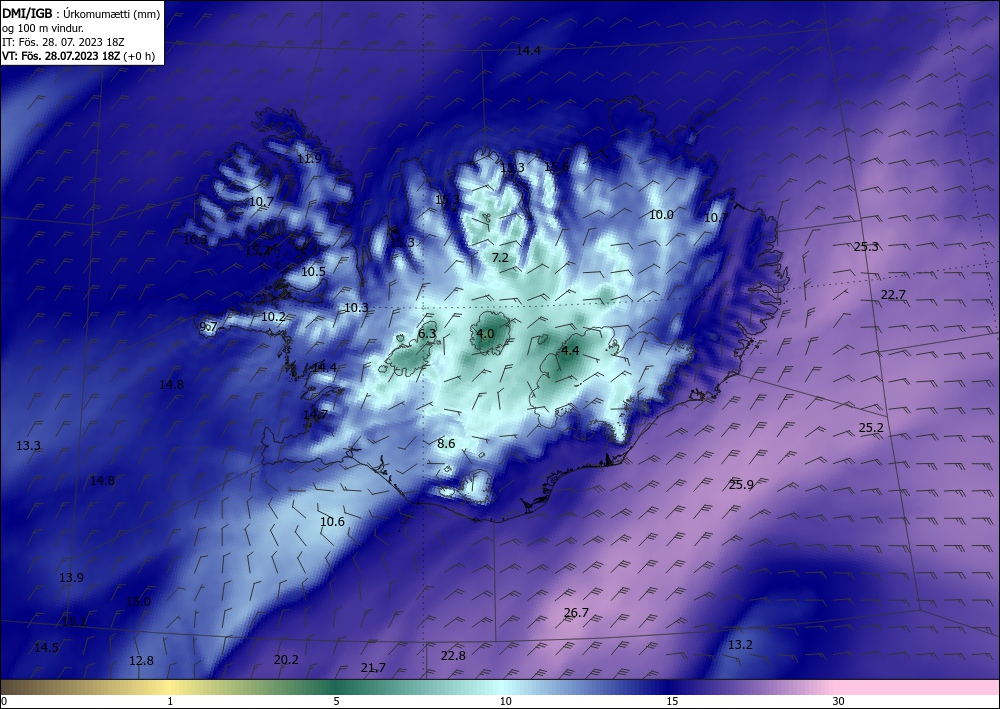The width and height of the screenshot is (1000, 709).
Task: Click the 12.8 value label
Action: 141,661
